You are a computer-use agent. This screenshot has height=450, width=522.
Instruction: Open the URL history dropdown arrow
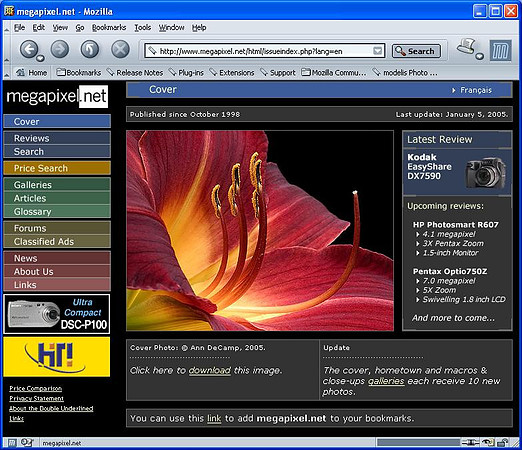coord(377,51)
